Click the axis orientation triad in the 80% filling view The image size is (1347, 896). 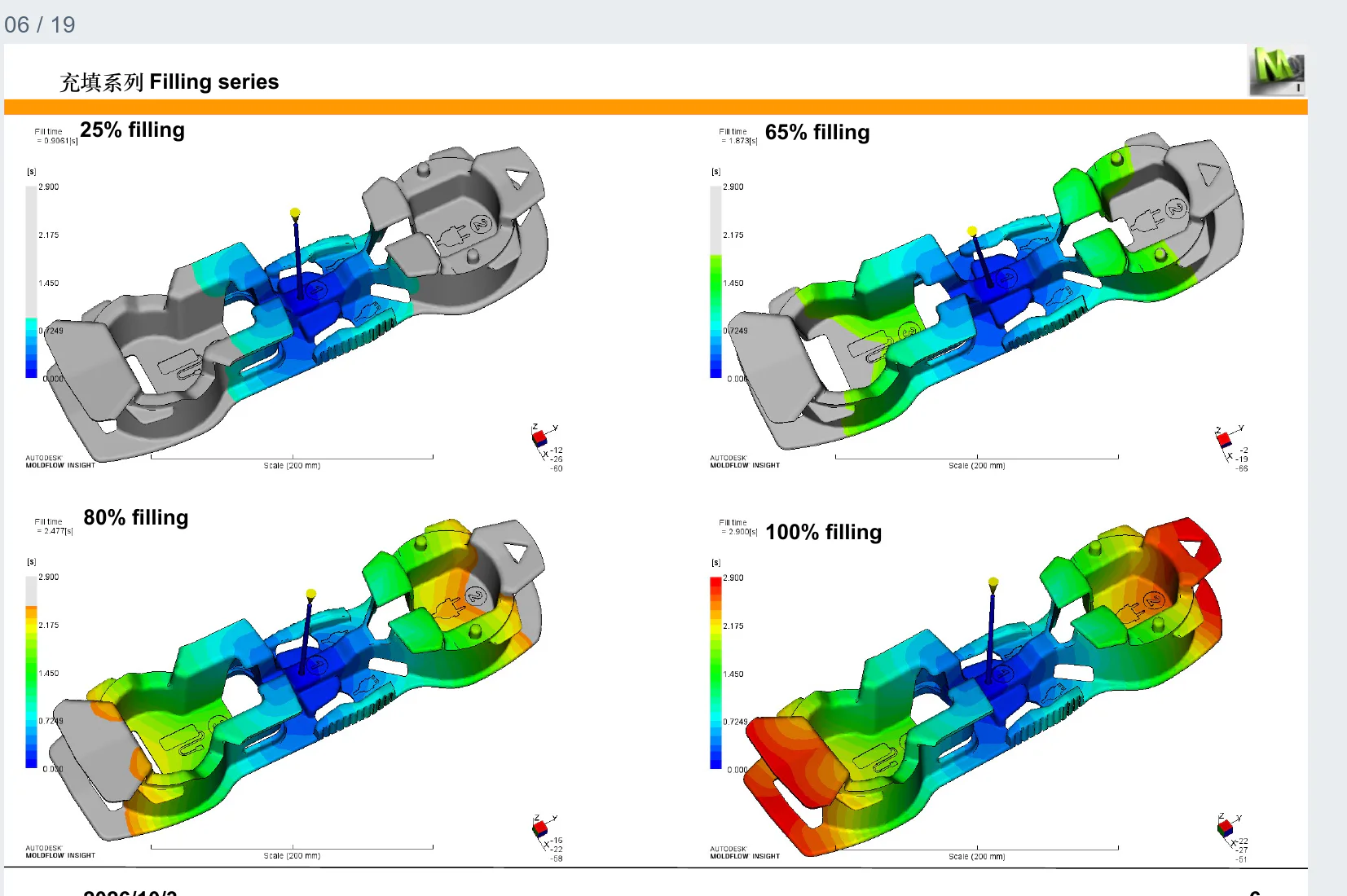pyautogui.click(x=547, y=837)
